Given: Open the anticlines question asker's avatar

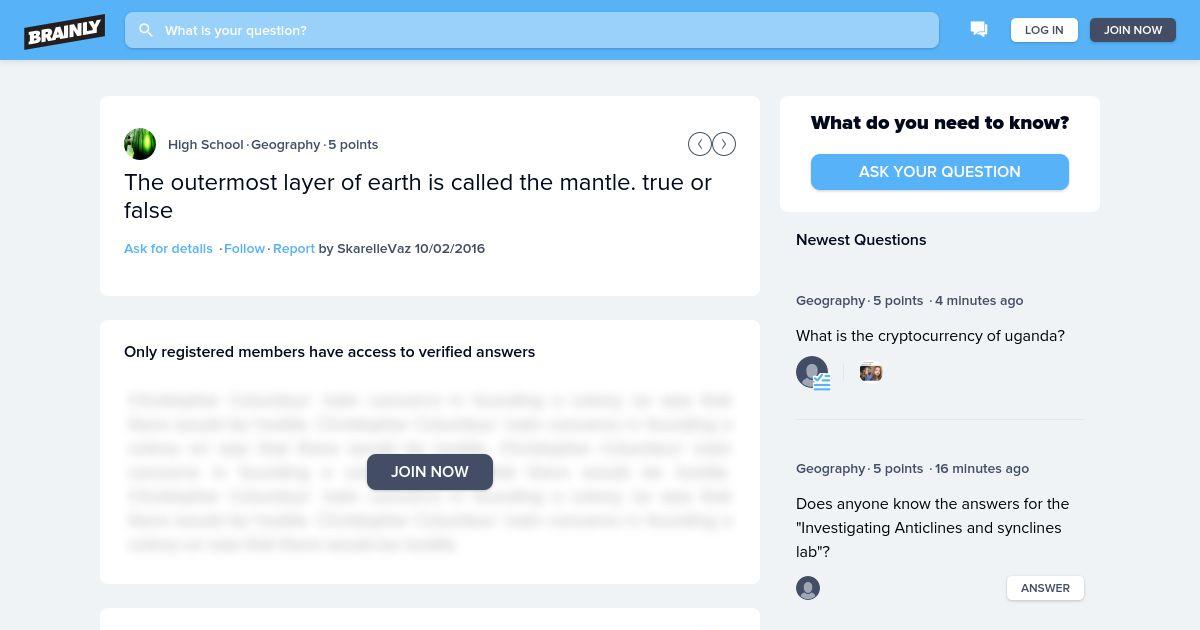Looking at the screenshot, I should [808, 588].
